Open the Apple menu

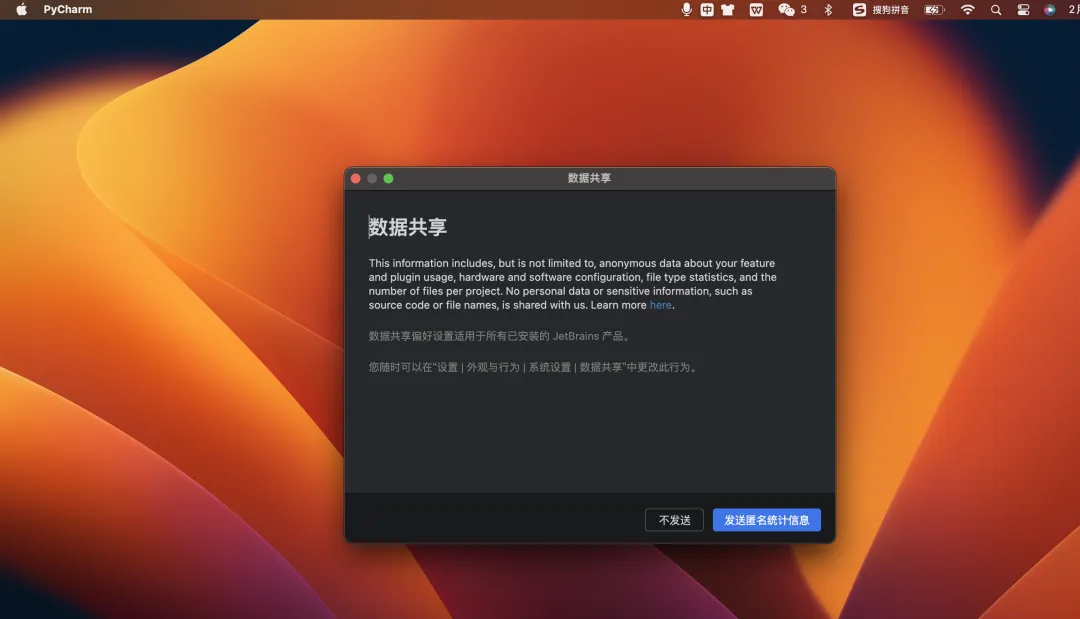click(21, 10)
